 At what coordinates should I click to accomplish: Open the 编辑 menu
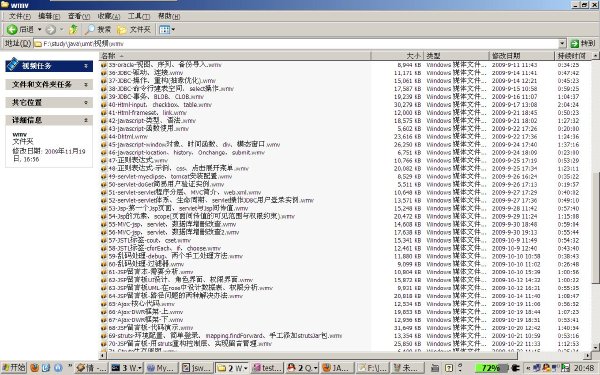point(49,16)
